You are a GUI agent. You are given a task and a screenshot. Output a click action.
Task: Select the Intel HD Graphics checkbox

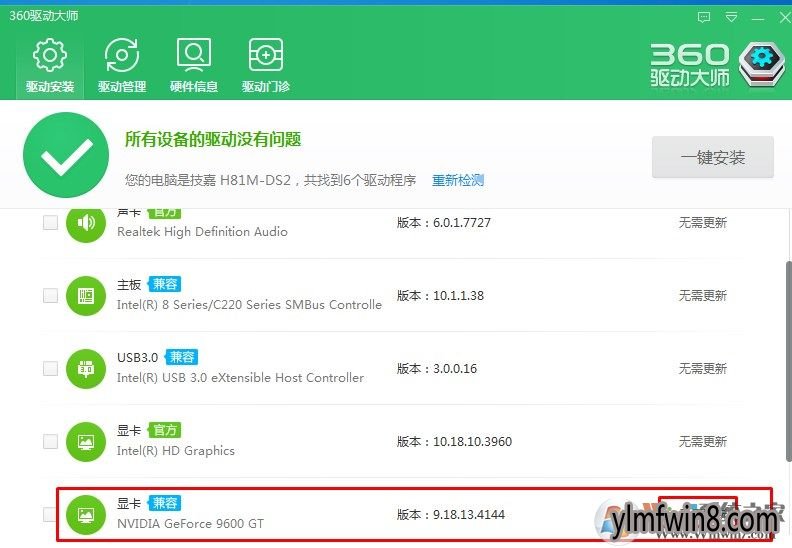tap(51, 441)
